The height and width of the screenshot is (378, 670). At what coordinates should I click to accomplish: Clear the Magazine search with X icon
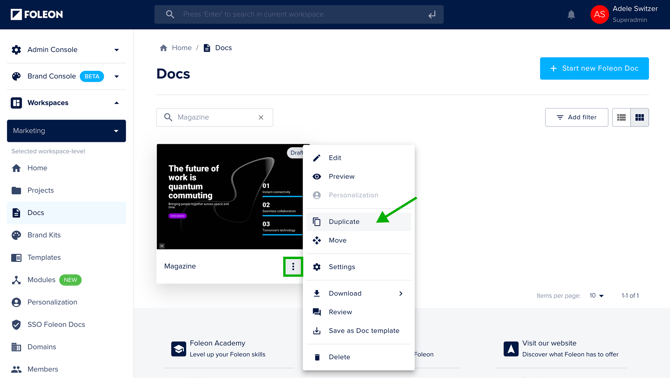click(261, 117)
